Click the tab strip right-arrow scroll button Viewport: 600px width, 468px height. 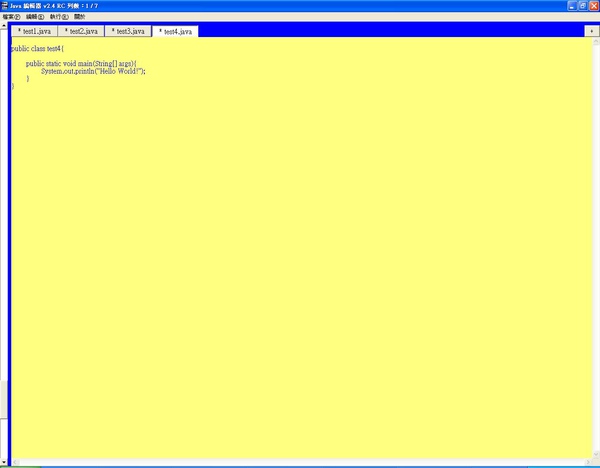592,31
